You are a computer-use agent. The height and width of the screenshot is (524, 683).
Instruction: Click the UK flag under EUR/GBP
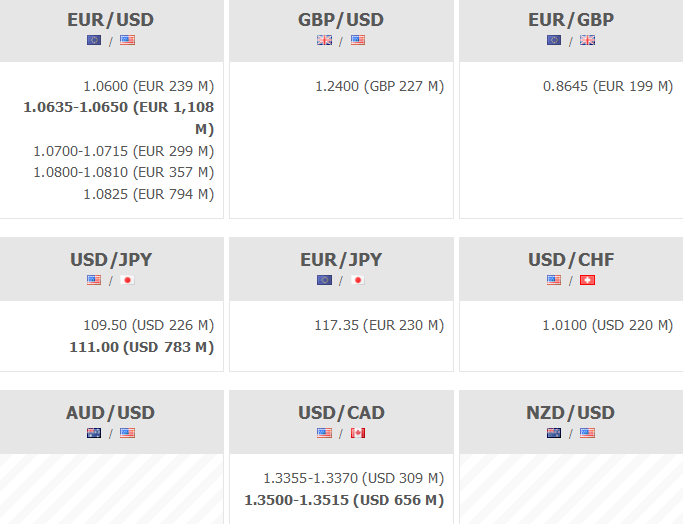(587, 41)
